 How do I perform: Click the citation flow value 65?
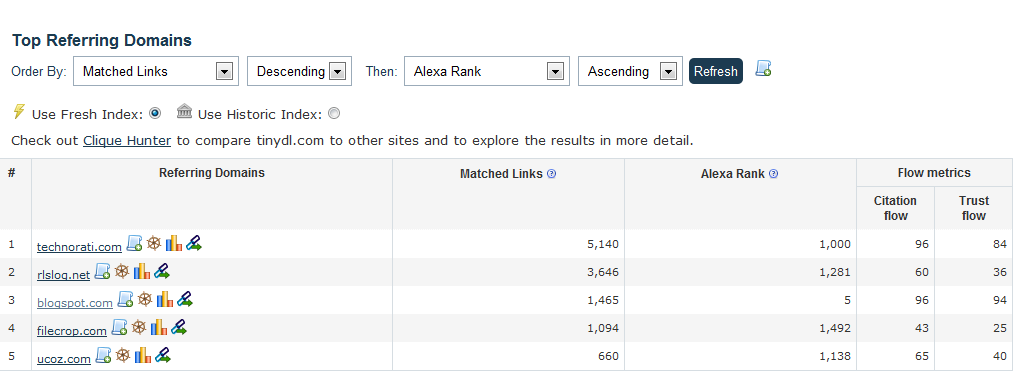(922, 356)
